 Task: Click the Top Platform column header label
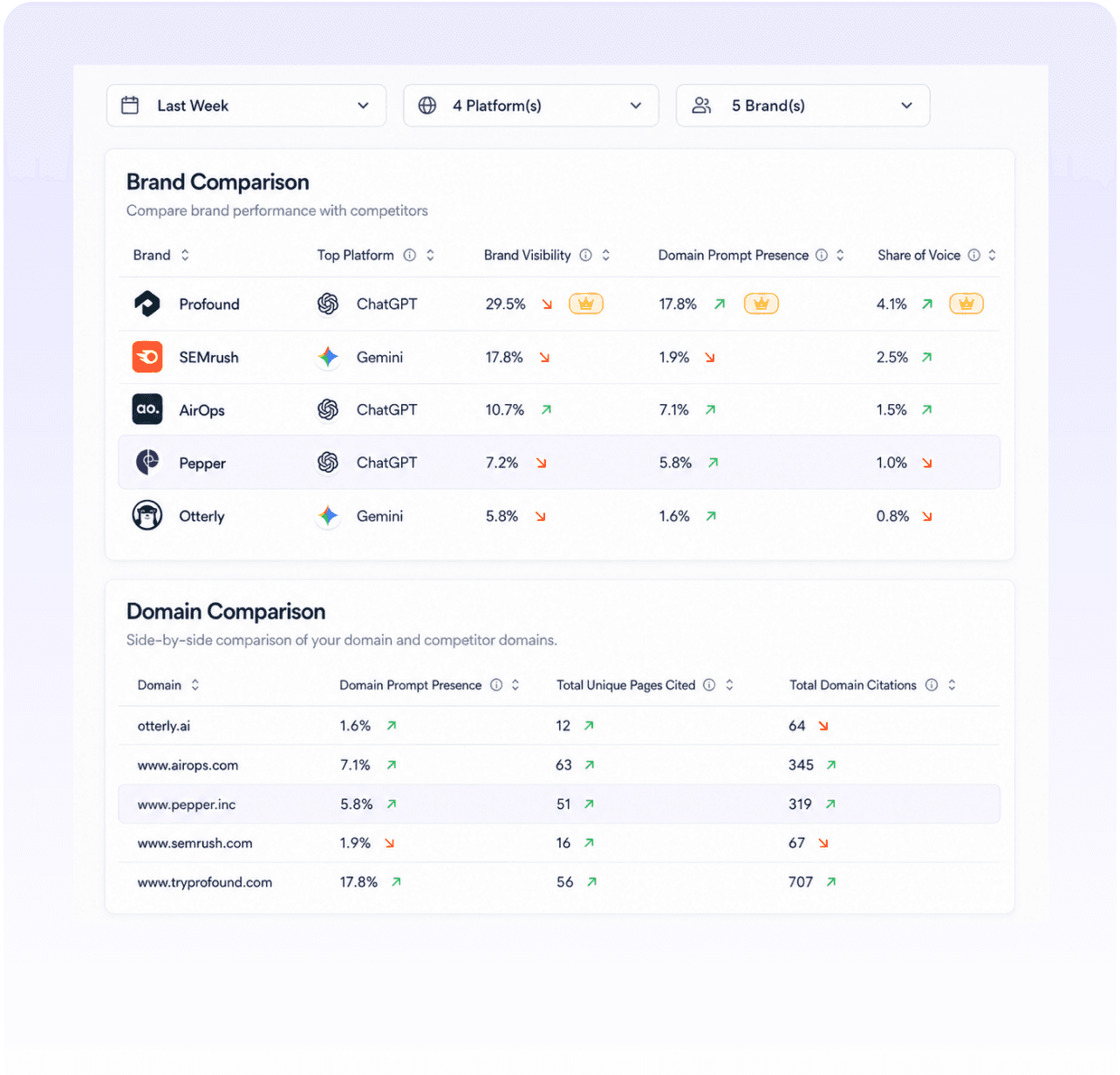pyautogui.click(x=355, y=255)
